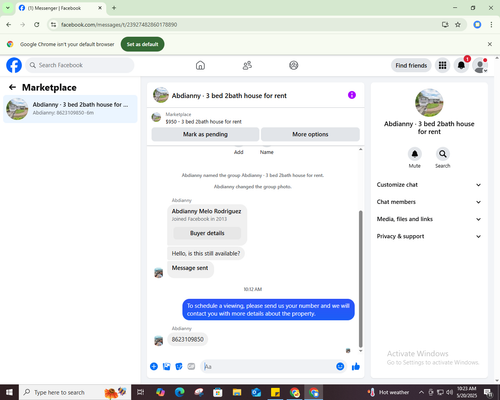
Task: Open the volume control in system tray
Action: coord(449,392)
